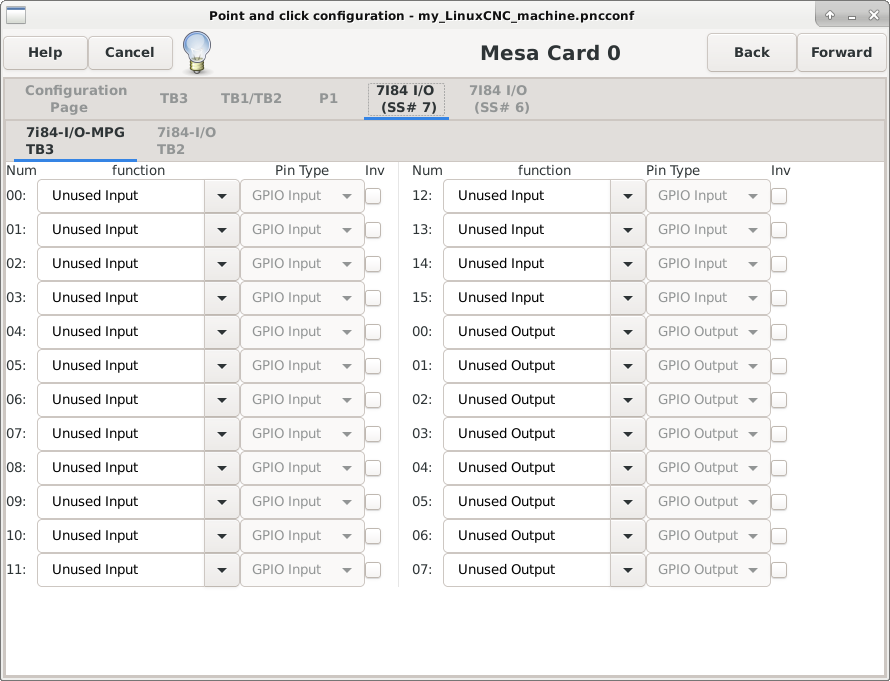Enable the Inv checkbox for input 15
Screen dimensions: 890x681
[779, 298]
